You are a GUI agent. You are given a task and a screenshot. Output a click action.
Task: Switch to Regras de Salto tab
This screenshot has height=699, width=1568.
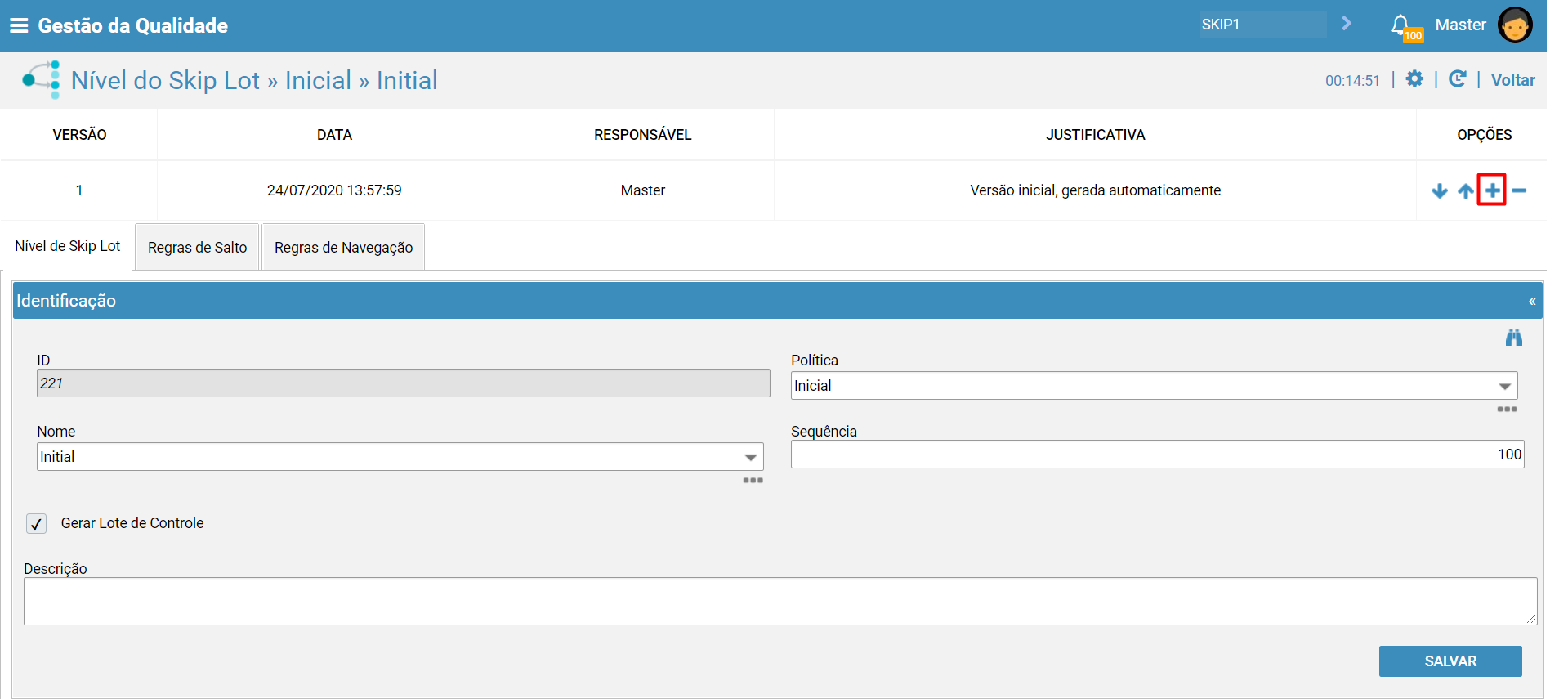[197, 247]
